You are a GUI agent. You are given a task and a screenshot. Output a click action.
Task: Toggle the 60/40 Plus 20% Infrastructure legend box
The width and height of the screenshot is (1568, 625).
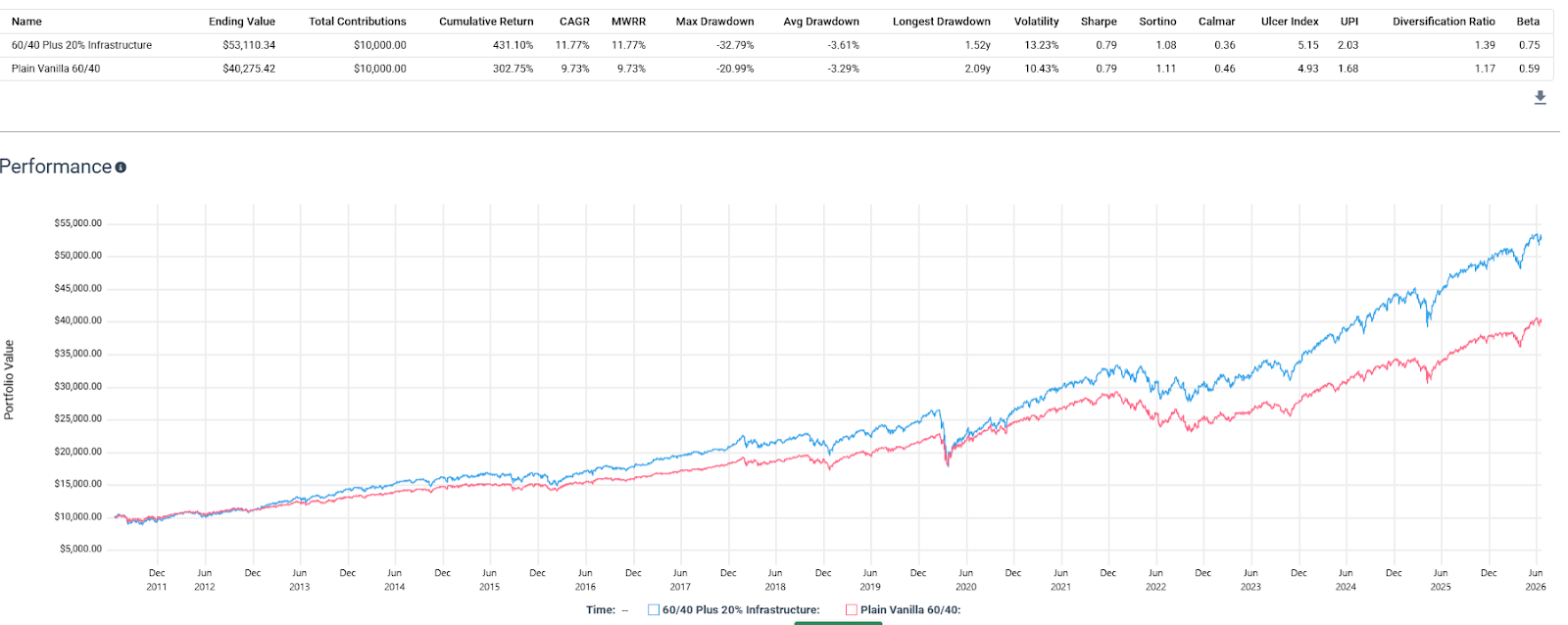tap(654, 609)
